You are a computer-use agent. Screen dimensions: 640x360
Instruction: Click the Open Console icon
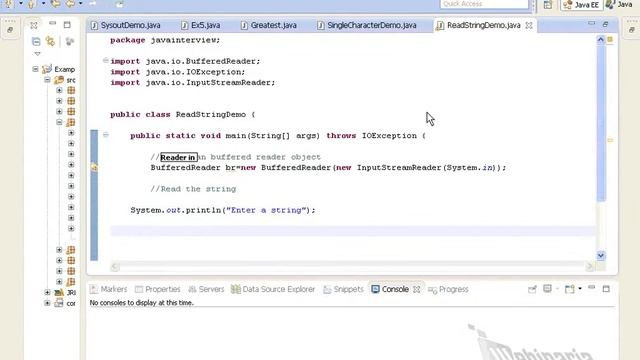click(x=569, y=289)
